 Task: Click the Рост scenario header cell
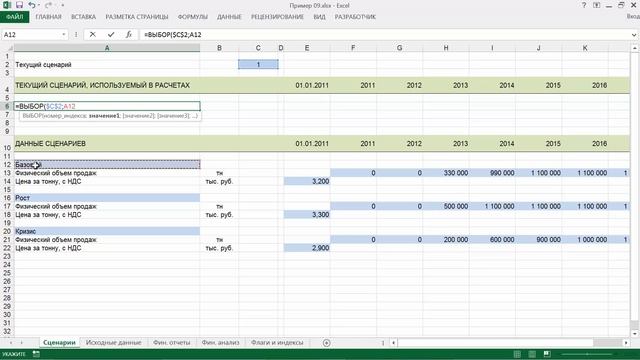tap(107, 198)
